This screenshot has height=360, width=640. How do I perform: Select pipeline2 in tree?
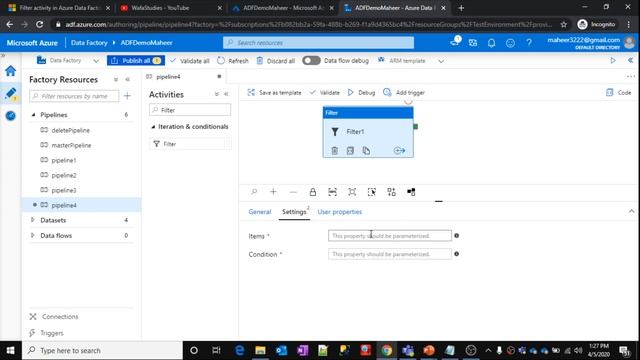[64, 175]
